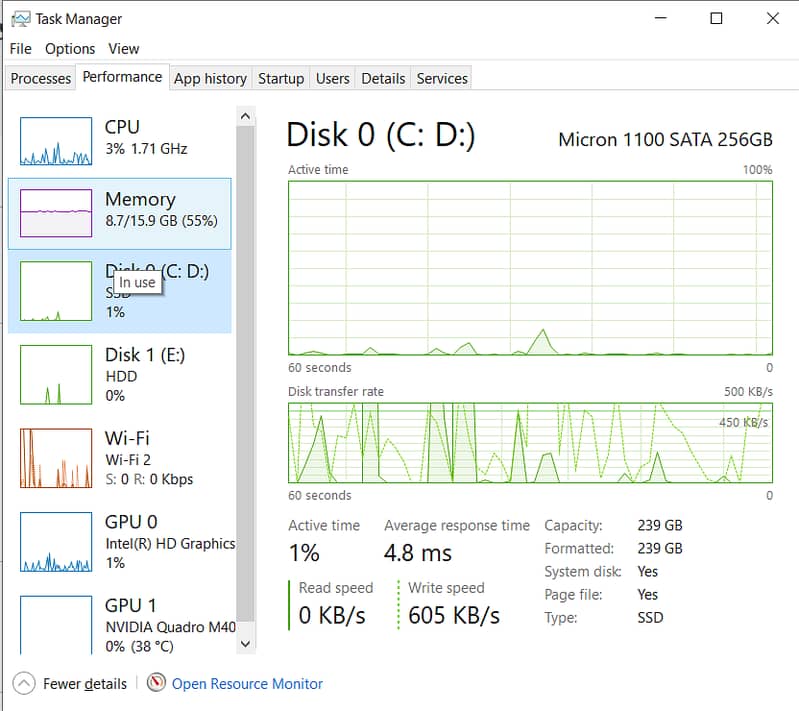Open the File menu

[21, 48]
